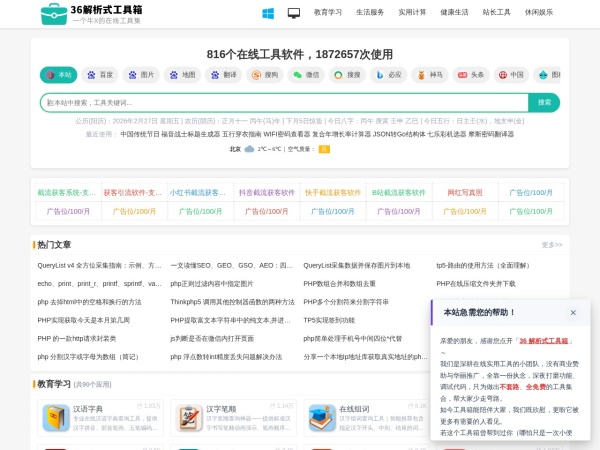Image resolution: width=600 pixels, height=450 pixels.
Task: Expand the 休闲娱乐 navigation menu
Action: tap(538, 13)
